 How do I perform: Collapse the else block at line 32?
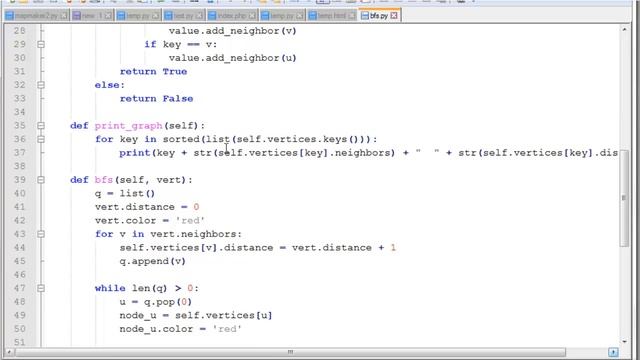pyautogui.click(x=41, y=85)
